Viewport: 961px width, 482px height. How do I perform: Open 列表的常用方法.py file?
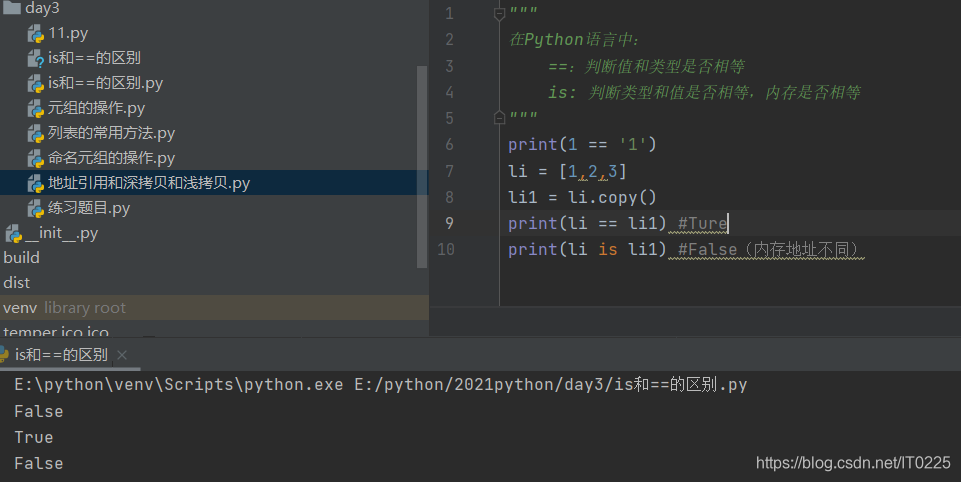(x=112, y=134)
